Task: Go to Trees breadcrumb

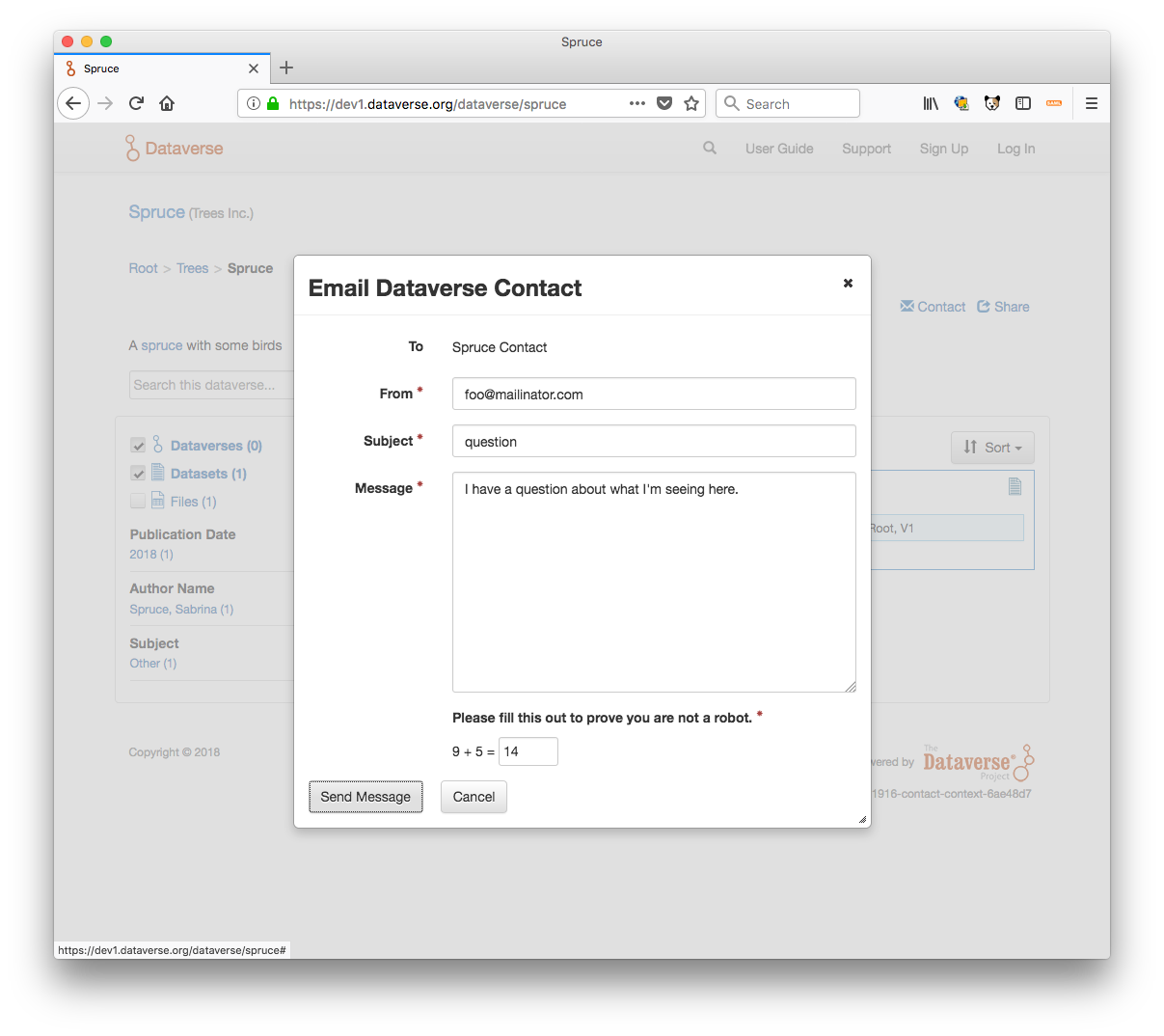Action: tap(192, 268)
